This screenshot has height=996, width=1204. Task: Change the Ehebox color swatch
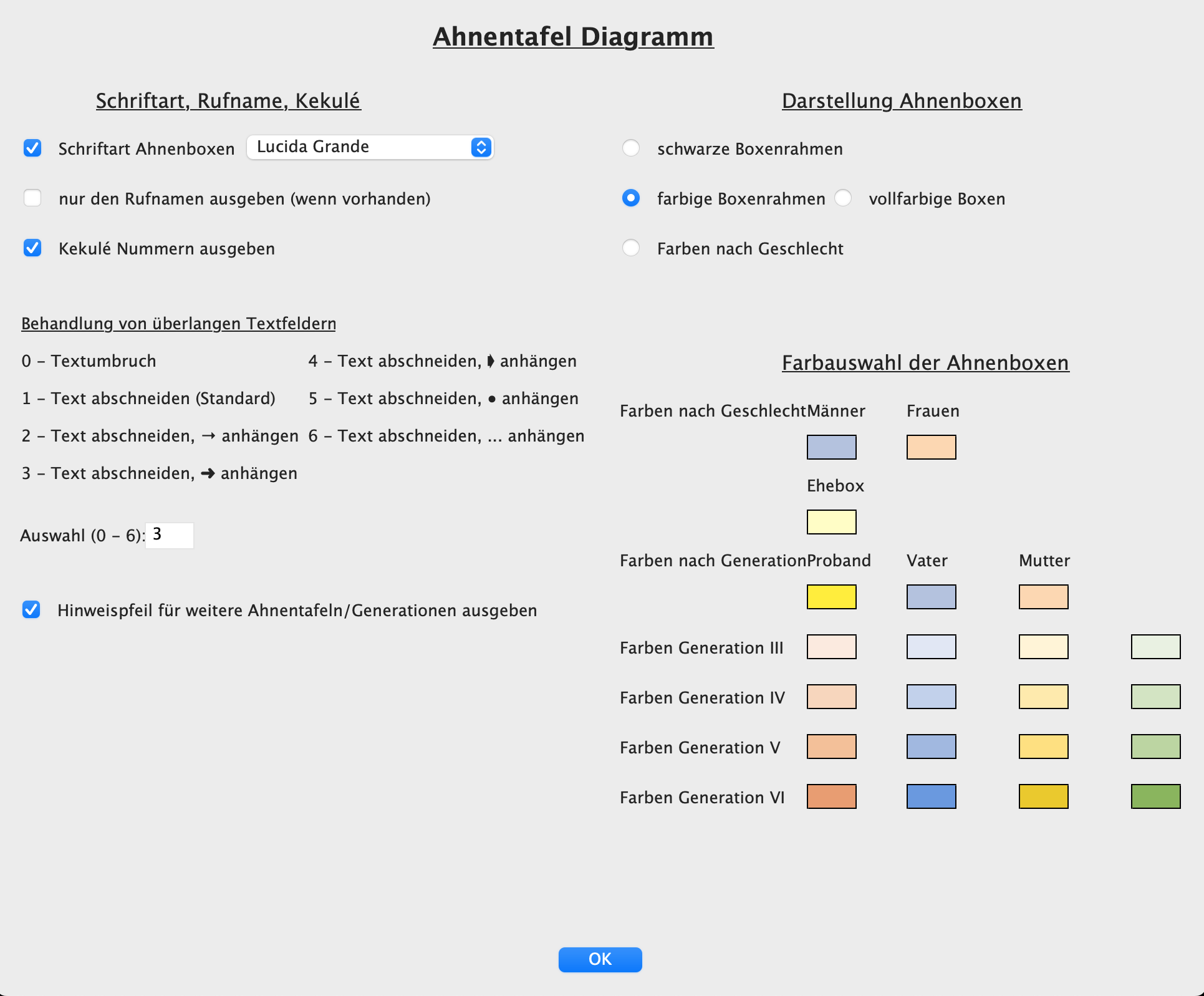(x=831, y=522)
